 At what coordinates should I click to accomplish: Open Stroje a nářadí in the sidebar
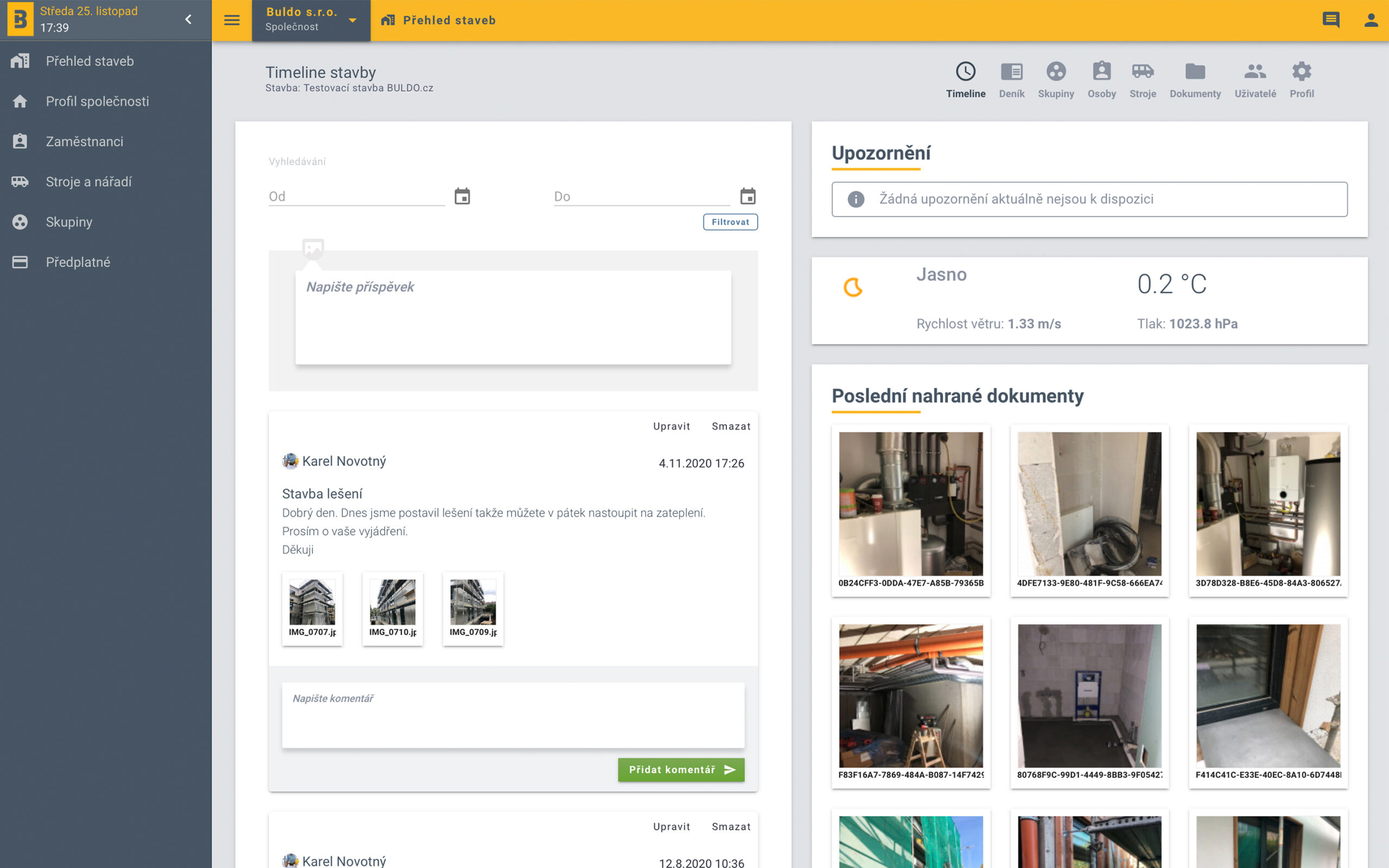(106, 181)
